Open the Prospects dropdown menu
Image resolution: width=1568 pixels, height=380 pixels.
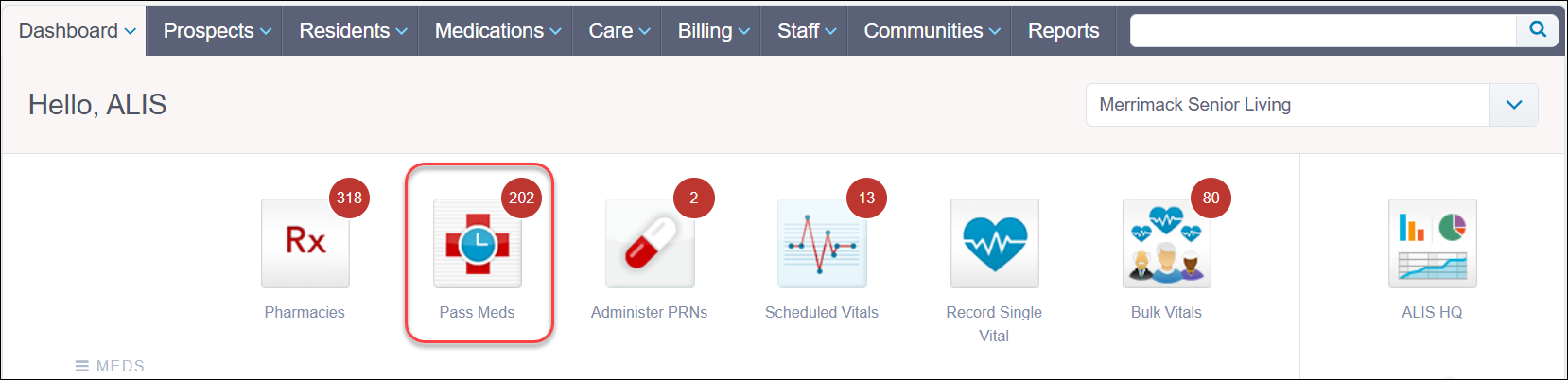[217, 31]
